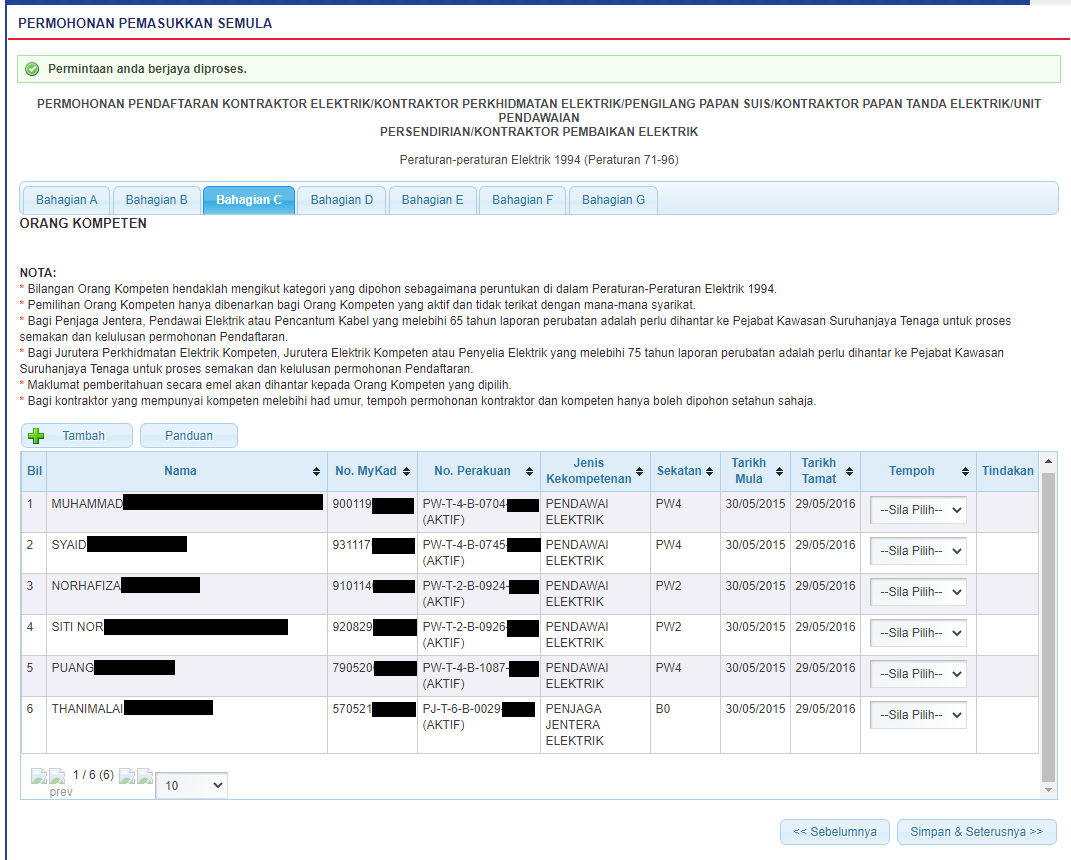Click the table's vertical scrollbar down arrow
The height and width of the screenshot is (860, 1071).
tap(1048, 790)
